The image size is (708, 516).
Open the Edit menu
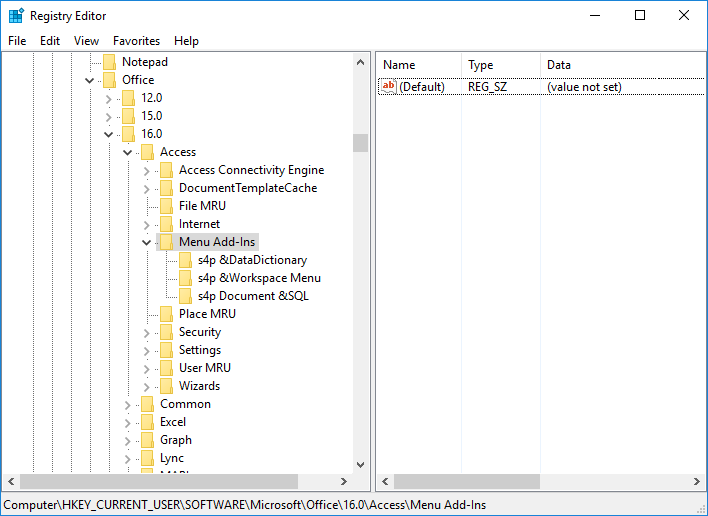[x=50, y=41]
